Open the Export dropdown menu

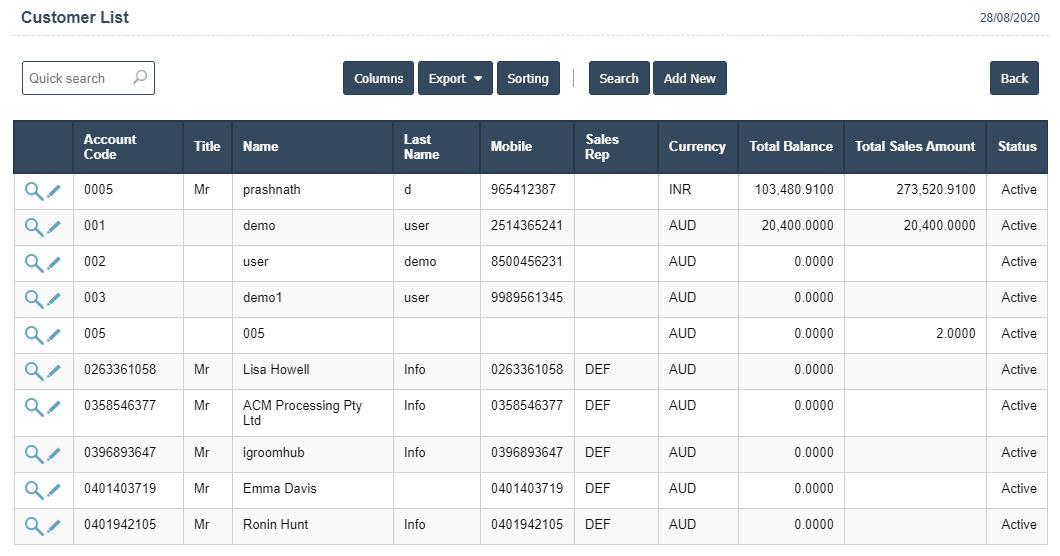click(455, 79)
